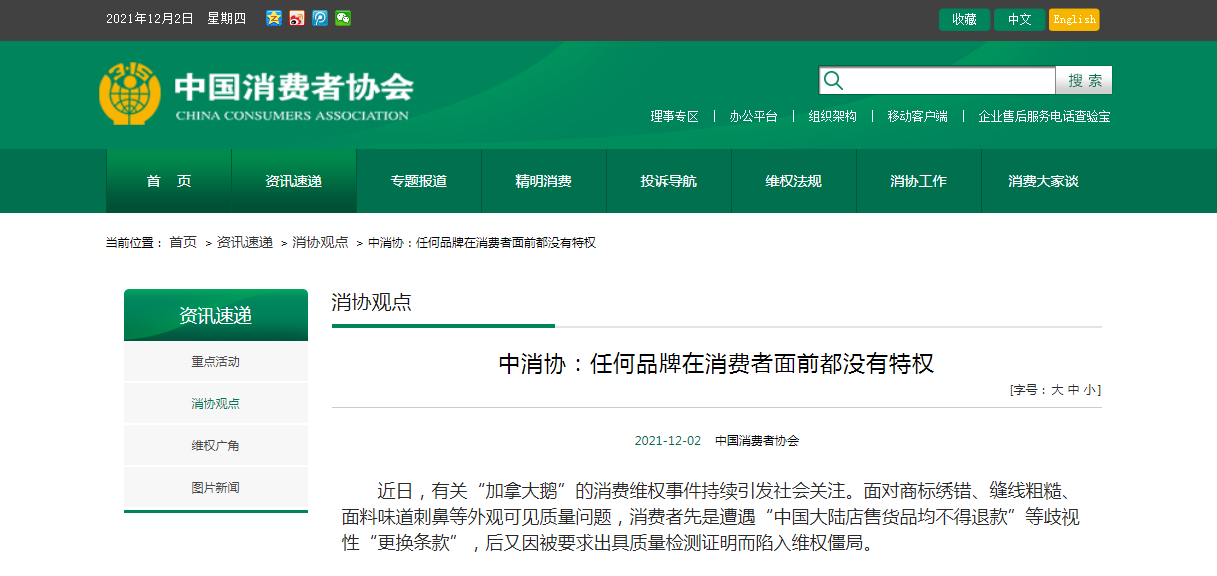This screenshot has width=1217, height=576.
Task: Open the 投诉导航 navigation item
Action: pyautogui.click(x=669, y=181)
